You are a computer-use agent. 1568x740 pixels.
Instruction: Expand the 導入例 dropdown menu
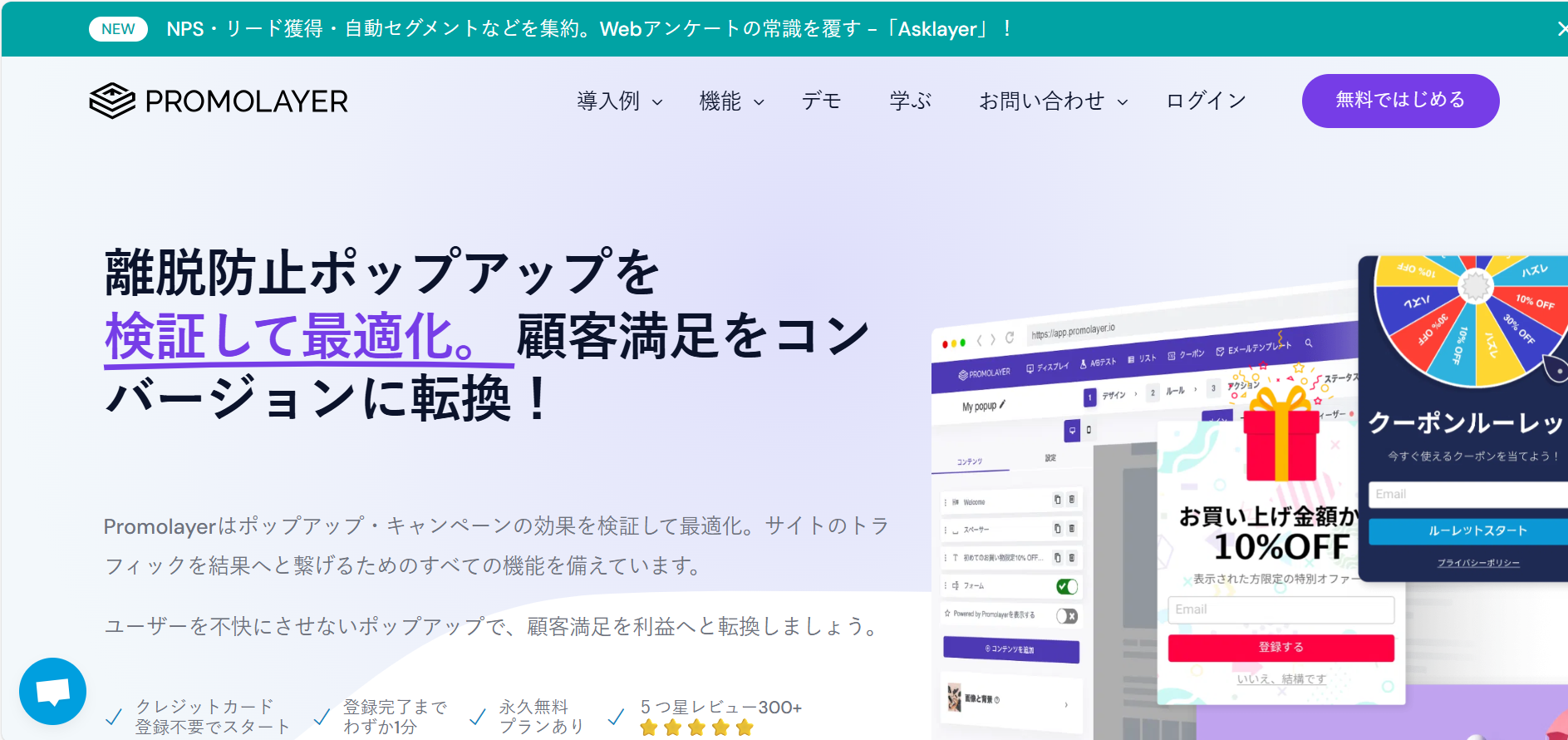[x=619, y=101]
